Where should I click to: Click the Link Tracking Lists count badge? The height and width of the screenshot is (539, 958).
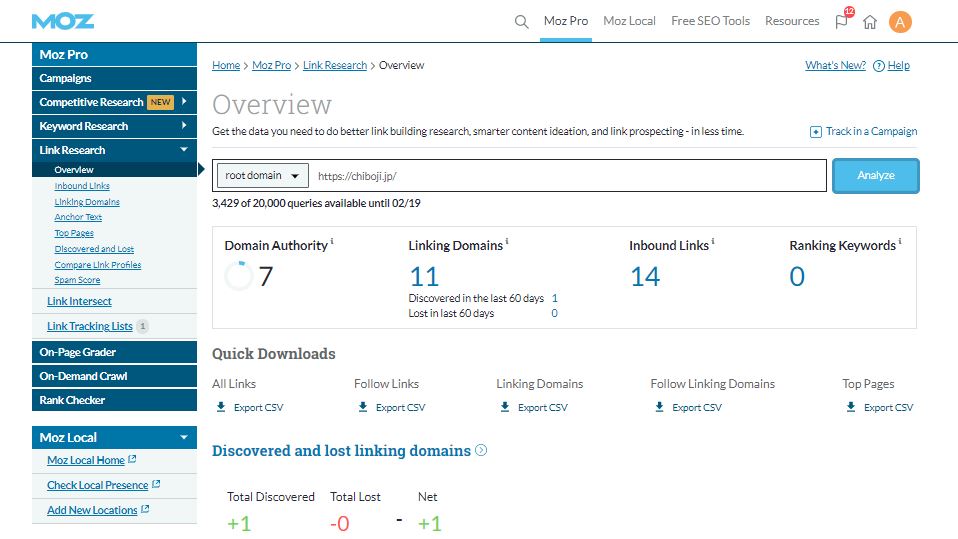click(x=142, y=326)
